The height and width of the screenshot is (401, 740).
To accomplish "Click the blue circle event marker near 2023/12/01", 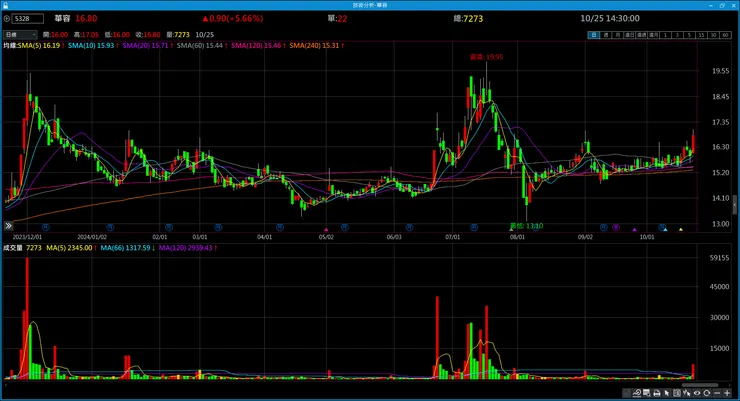I will (46, 227).
